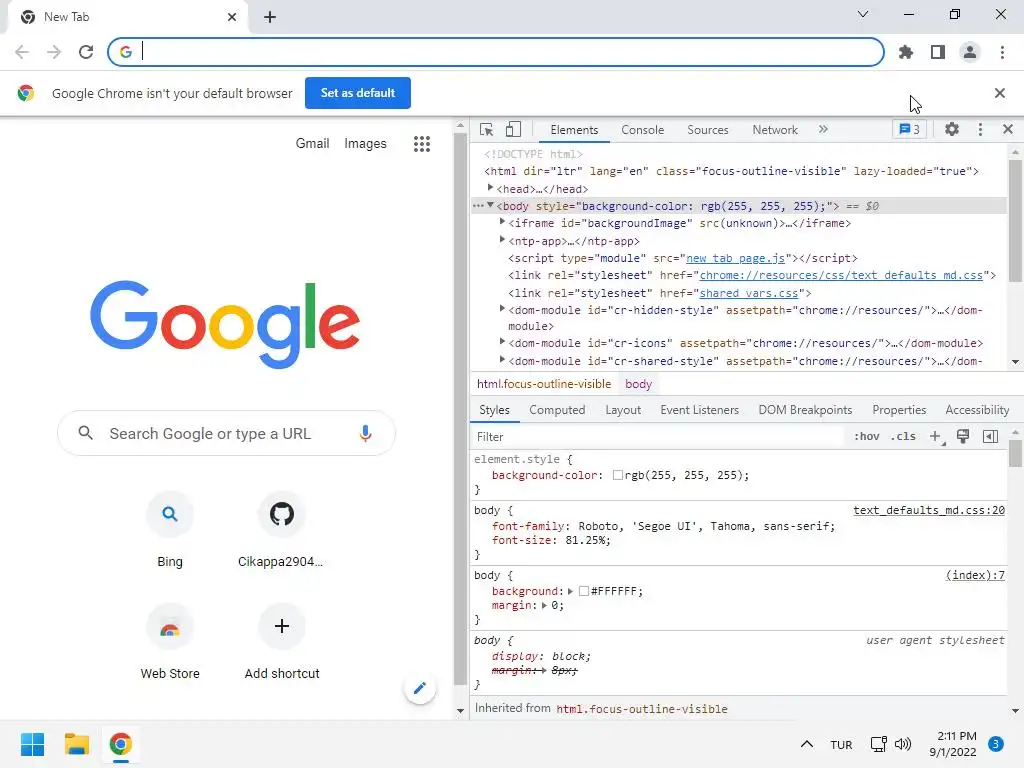Click the toggle rendering emulations paintbrush icon
Image resolution: width=1024 pixels, height=768 pixels.
coord(963,436)
